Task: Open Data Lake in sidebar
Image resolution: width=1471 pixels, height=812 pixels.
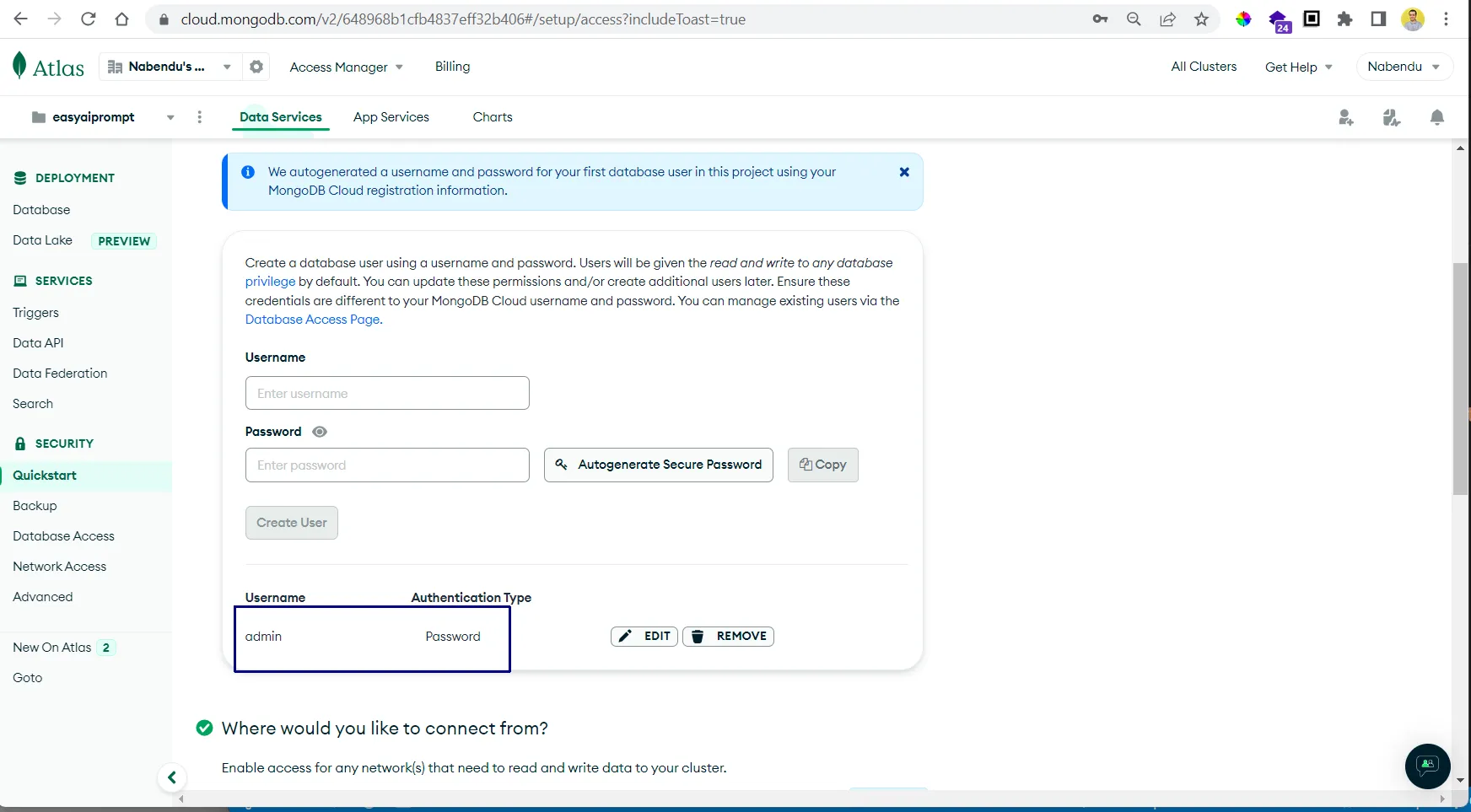Action: tap(43, 240)
